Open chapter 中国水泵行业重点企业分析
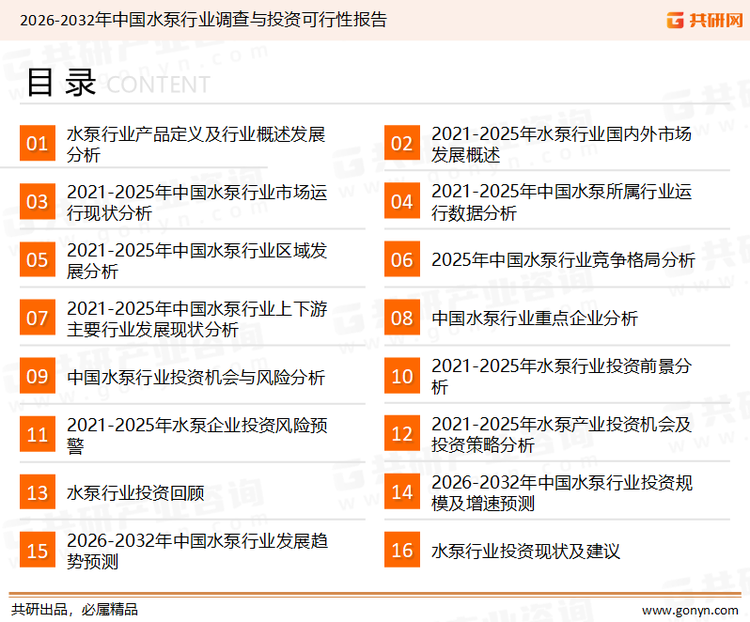This screenshot has width=750, height=622. coord(534,318)
